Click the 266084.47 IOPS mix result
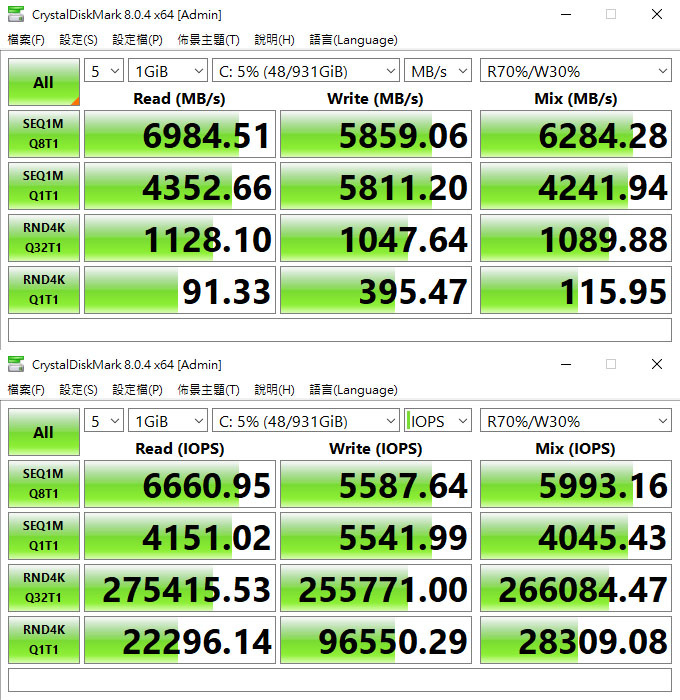Viewport: 680px width, 700px height. [576, 588]
